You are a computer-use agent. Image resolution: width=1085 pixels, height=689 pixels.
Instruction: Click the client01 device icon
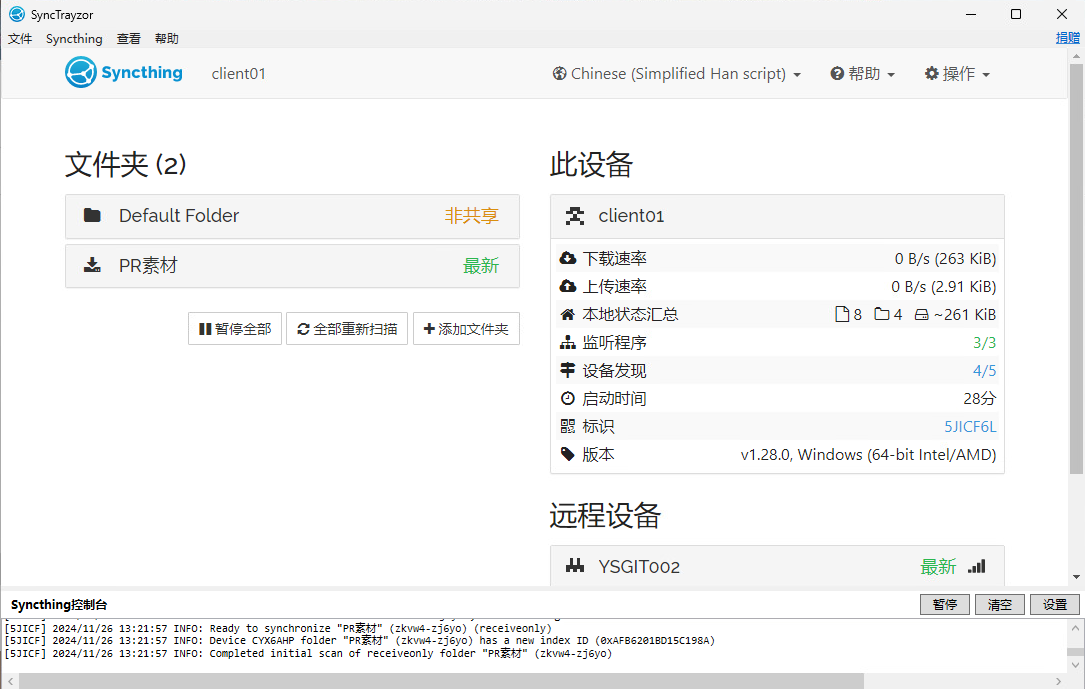pyautogui.click(x=574, y=216)
